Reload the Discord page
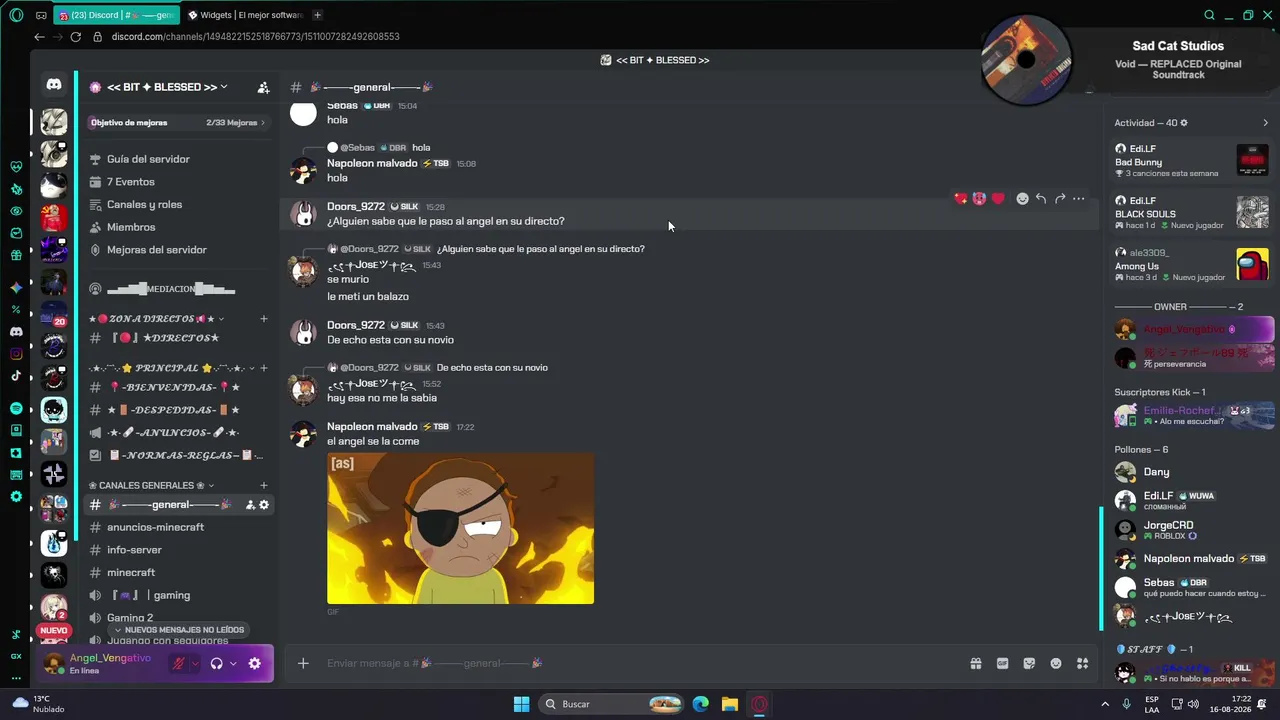 pos(75,37)
